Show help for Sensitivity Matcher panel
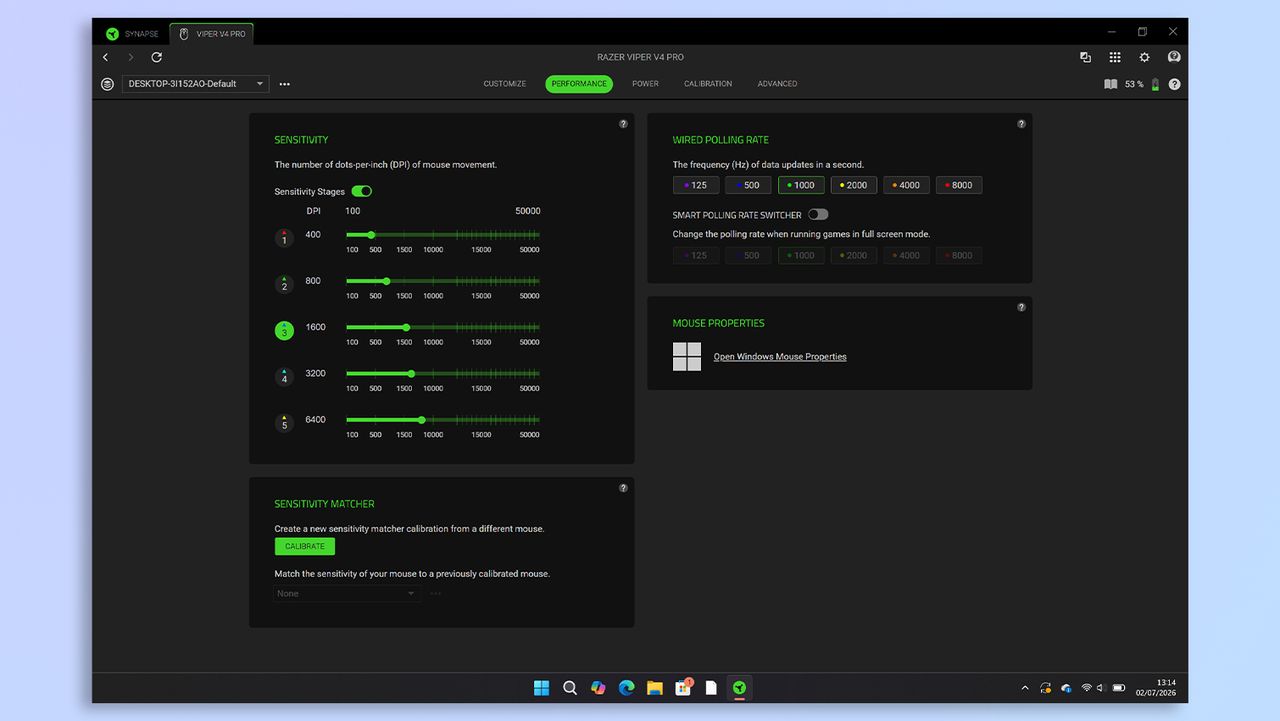The width and height of the screenshot is (1280, 721). click(623, 488)
